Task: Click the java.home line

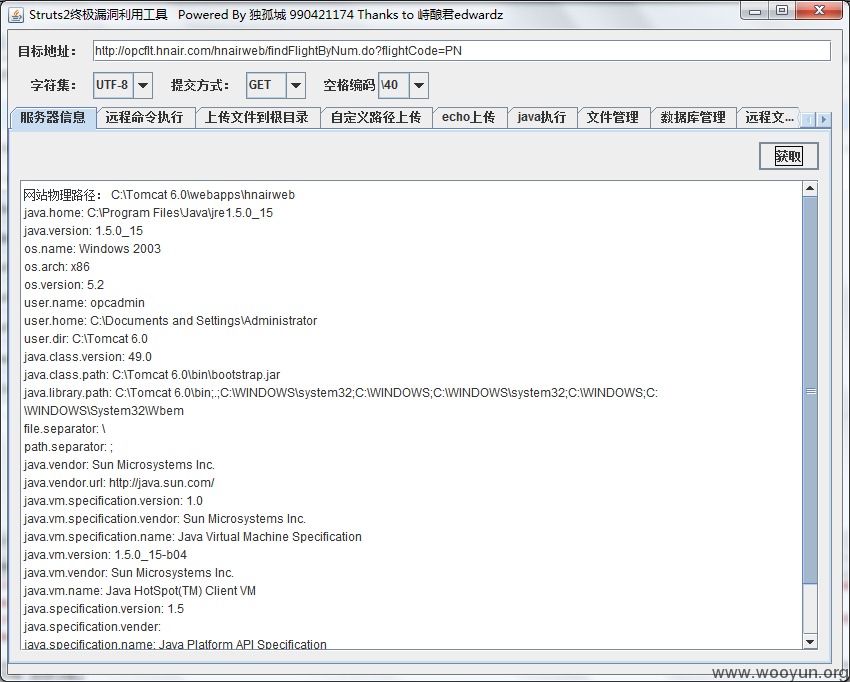Action: click(149, 213)
